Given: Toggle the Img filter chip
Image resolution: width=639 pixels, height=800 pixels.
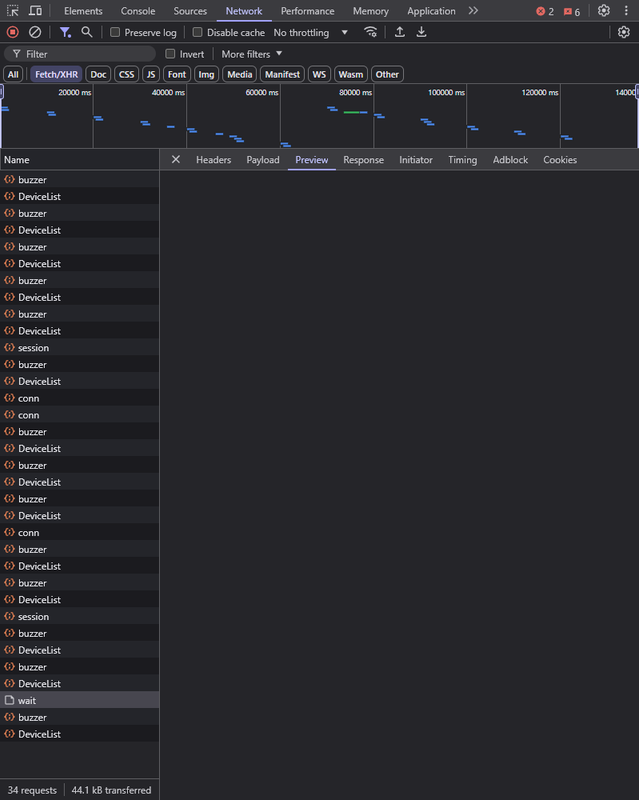Looking at the screenshot, I should [x=206, y=74].
